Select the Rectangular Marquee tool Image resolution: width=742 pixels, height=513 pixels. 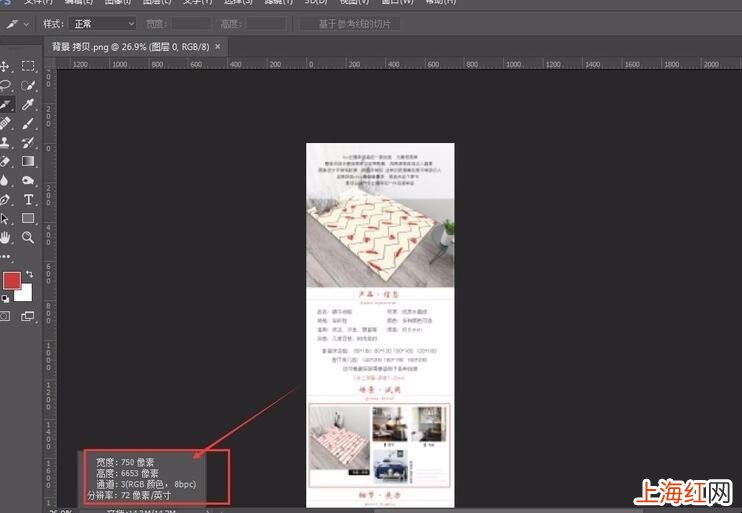point(28,66)
